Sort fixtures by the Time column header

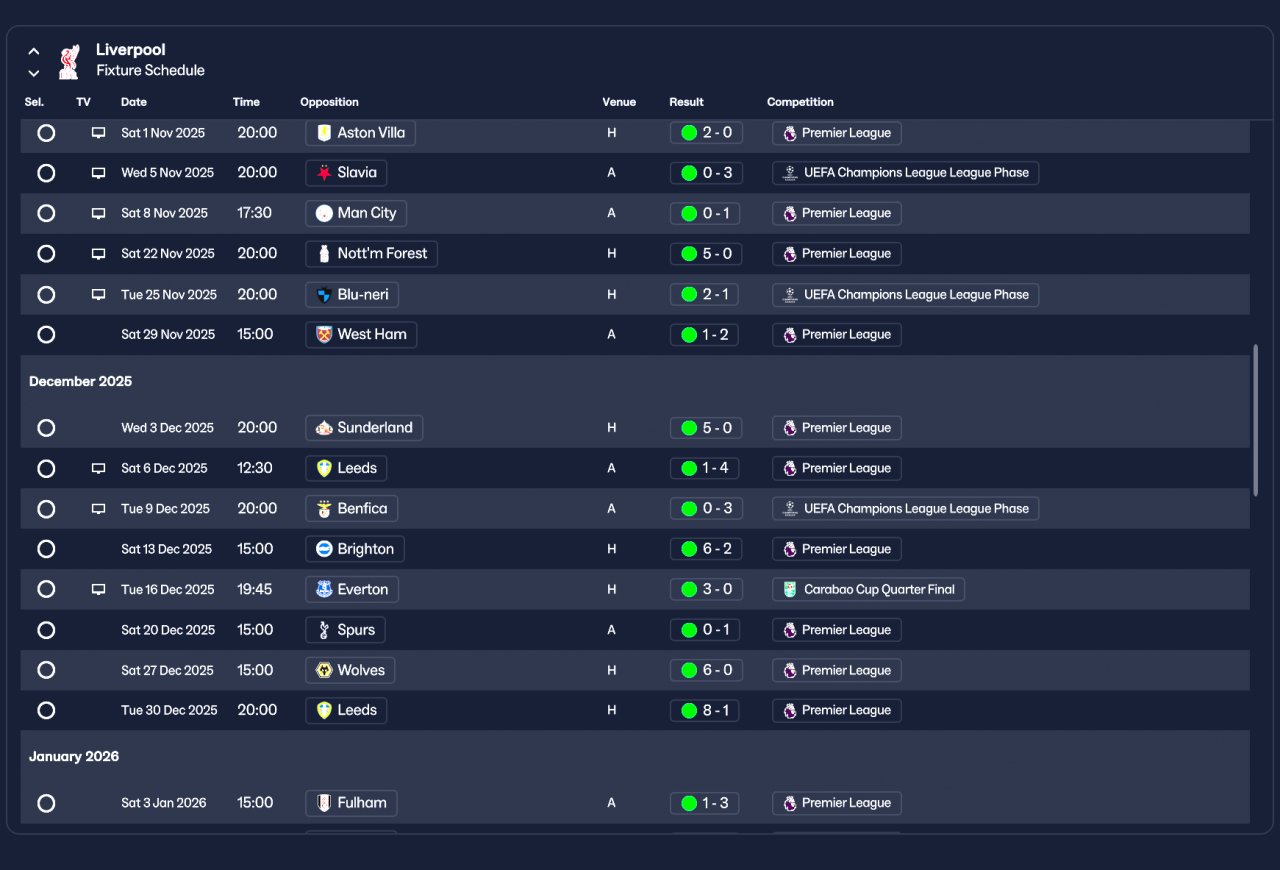[x=246, y=102]
